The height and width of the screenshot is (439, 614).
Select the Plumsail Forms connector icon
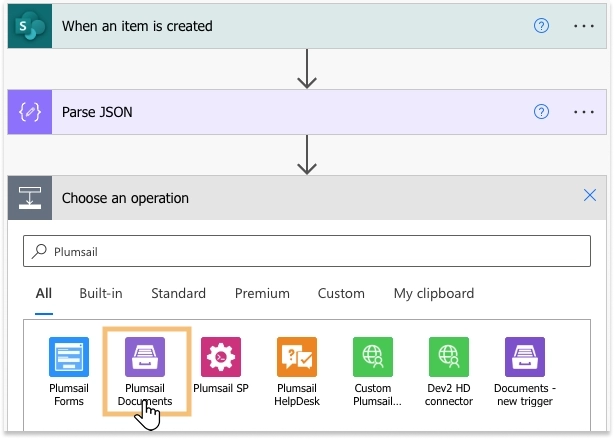point(69,357)
